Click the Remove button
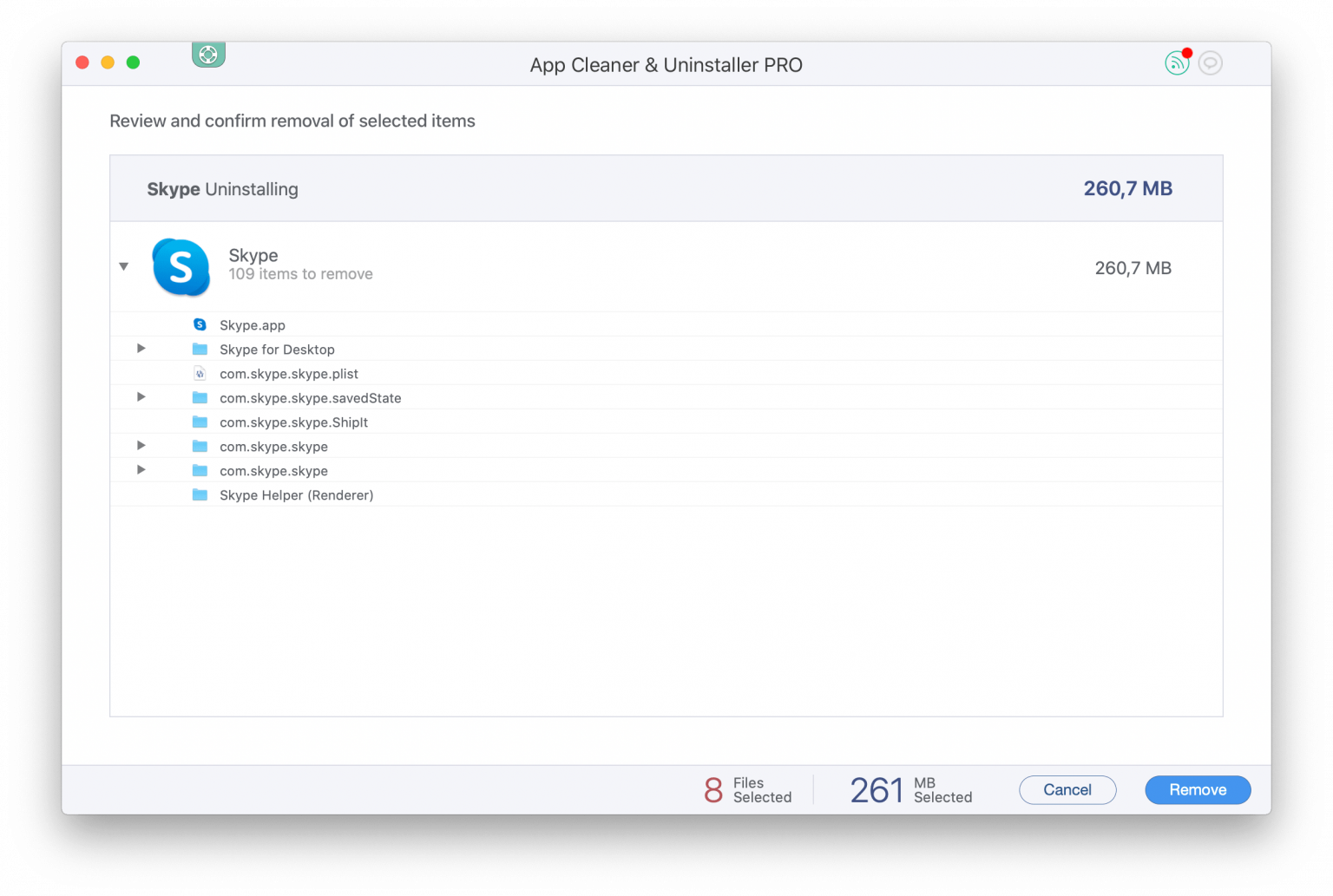 pos(1198,790)
